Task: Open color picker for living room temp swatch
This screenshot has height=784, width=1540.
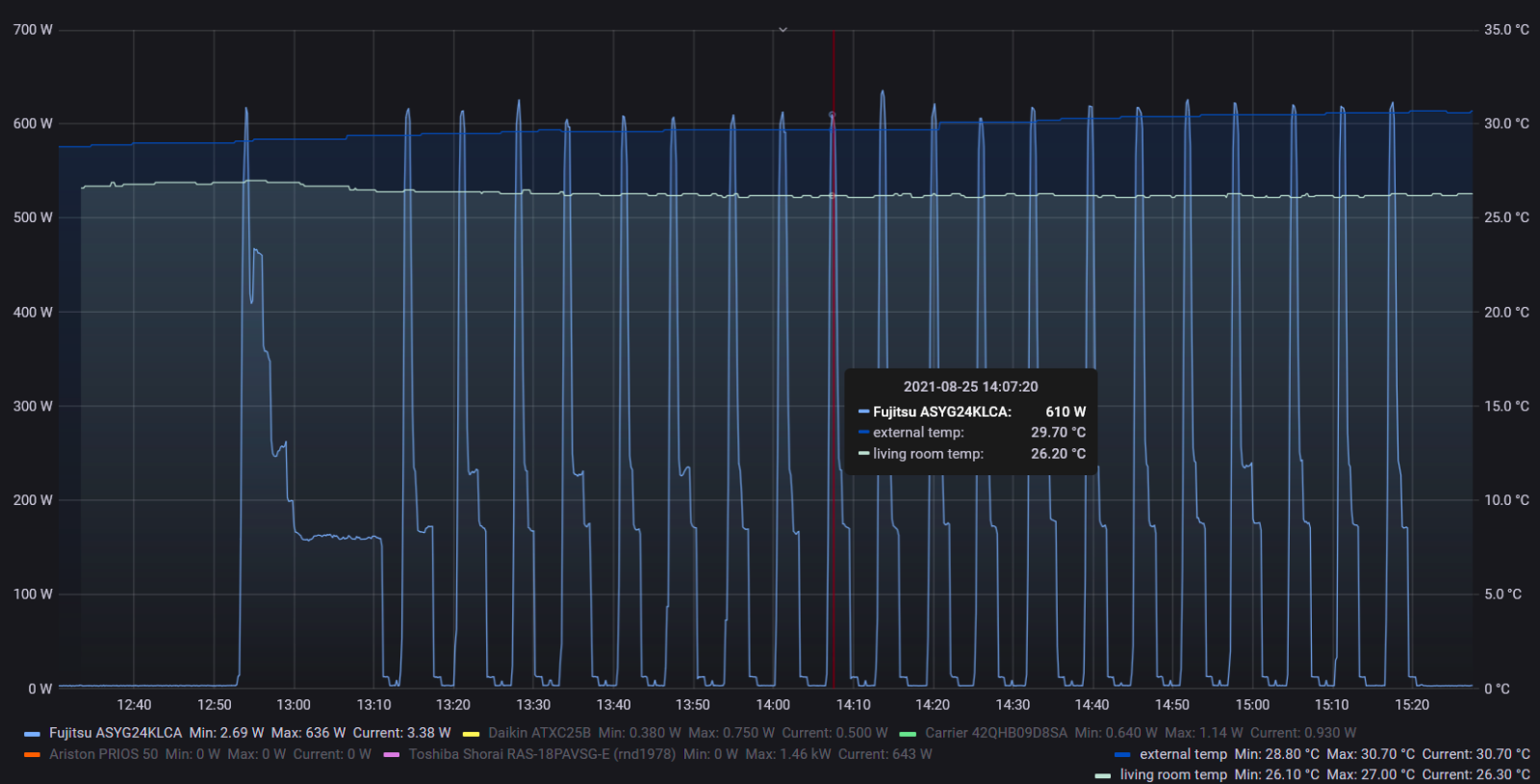Action: pyautogui.click(x=1103, y=775)
